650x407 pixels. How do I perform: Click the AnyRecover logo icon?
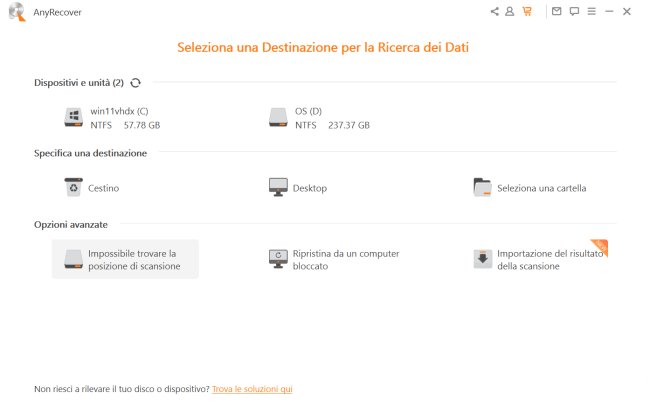tap(17, 12)
